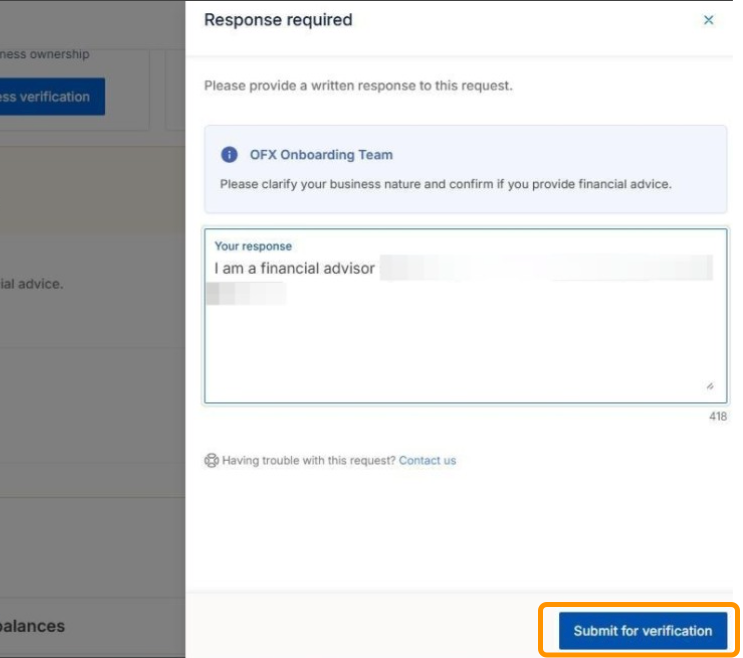Click the text area resize handle
Viewport: 743px width, 658px height.
(x=710, y=387)
